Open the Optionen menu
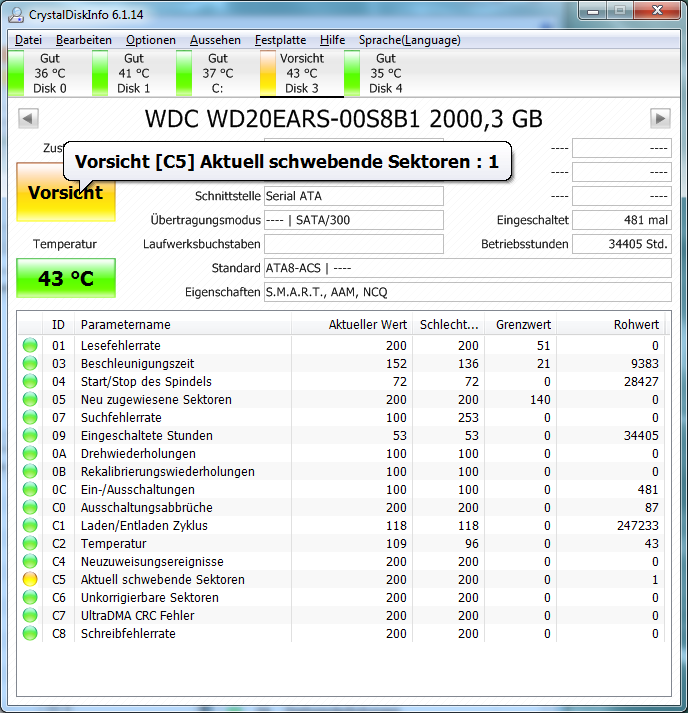 click(151, 40)
